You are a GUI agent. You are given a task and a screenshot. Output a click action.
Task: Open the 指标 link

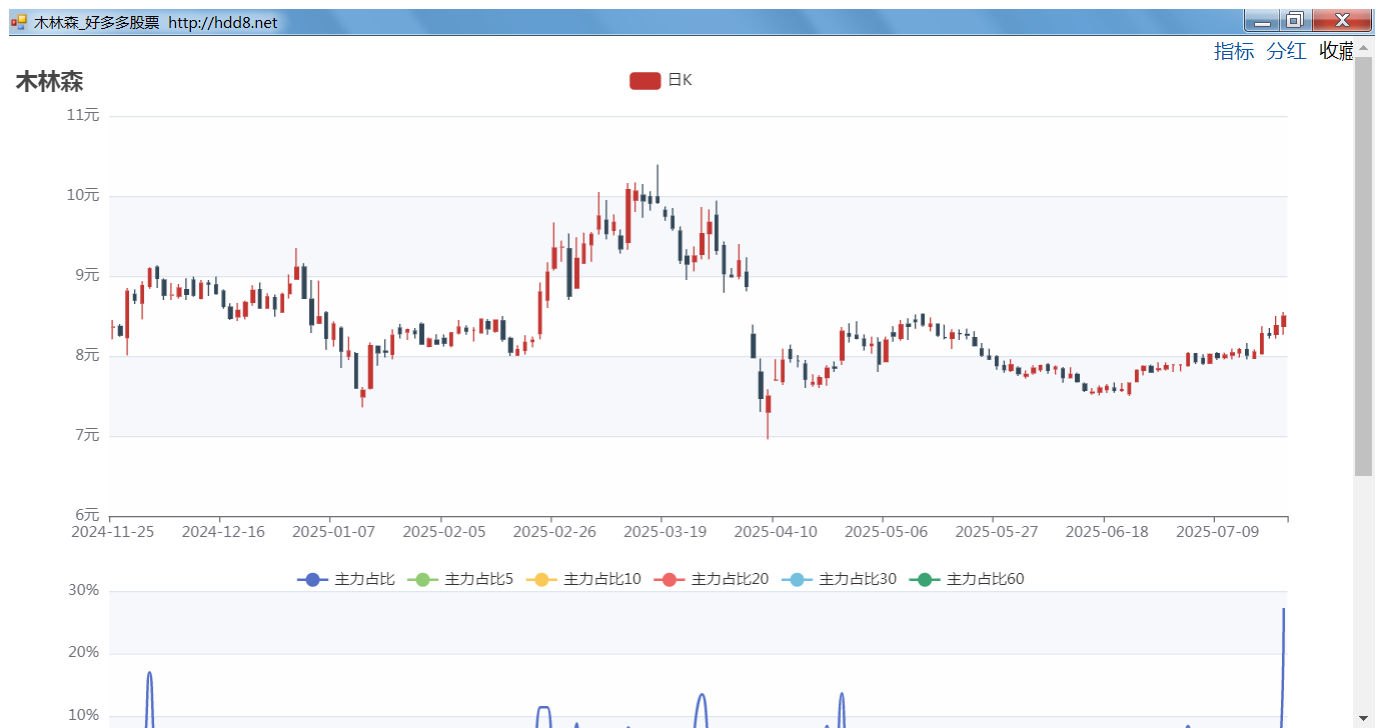(x=1233, y=51)
